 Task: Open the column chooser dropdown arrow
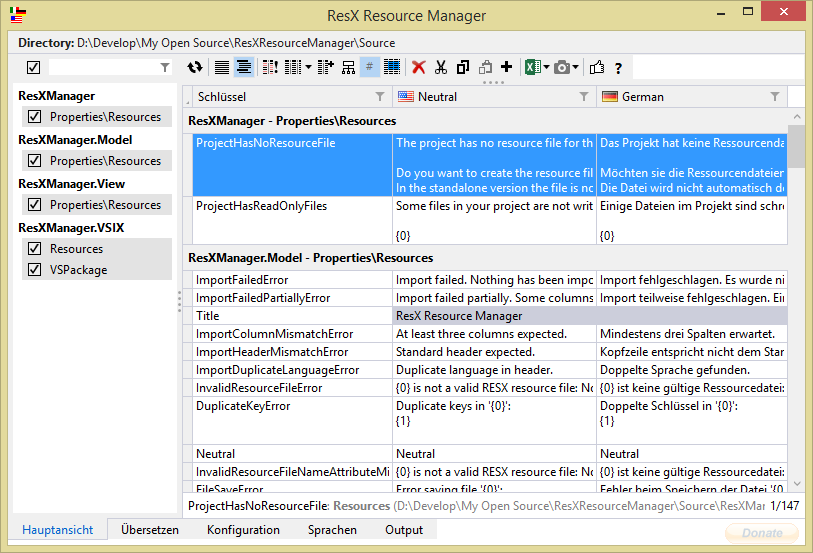308,67
